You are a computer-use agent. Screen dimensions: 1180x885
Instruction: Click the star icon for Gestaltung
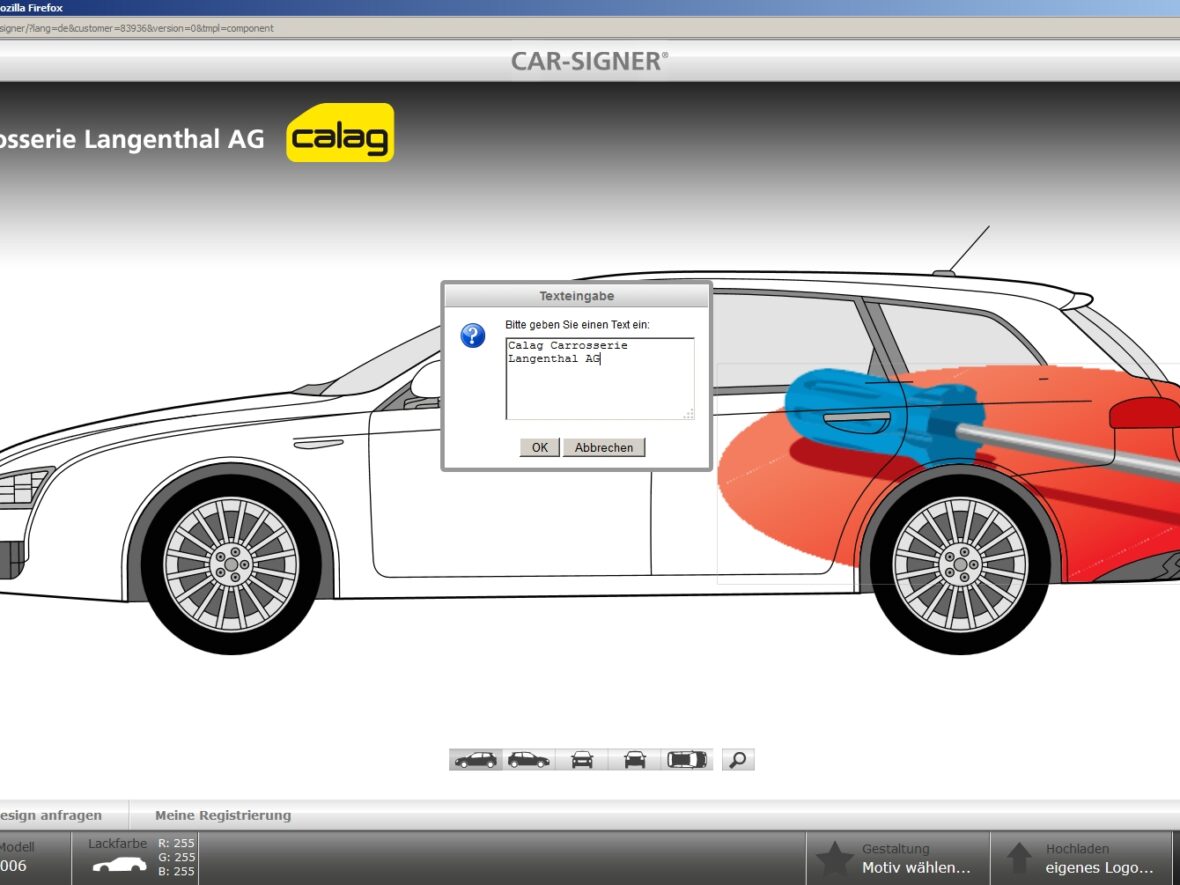tap(835, 859)
